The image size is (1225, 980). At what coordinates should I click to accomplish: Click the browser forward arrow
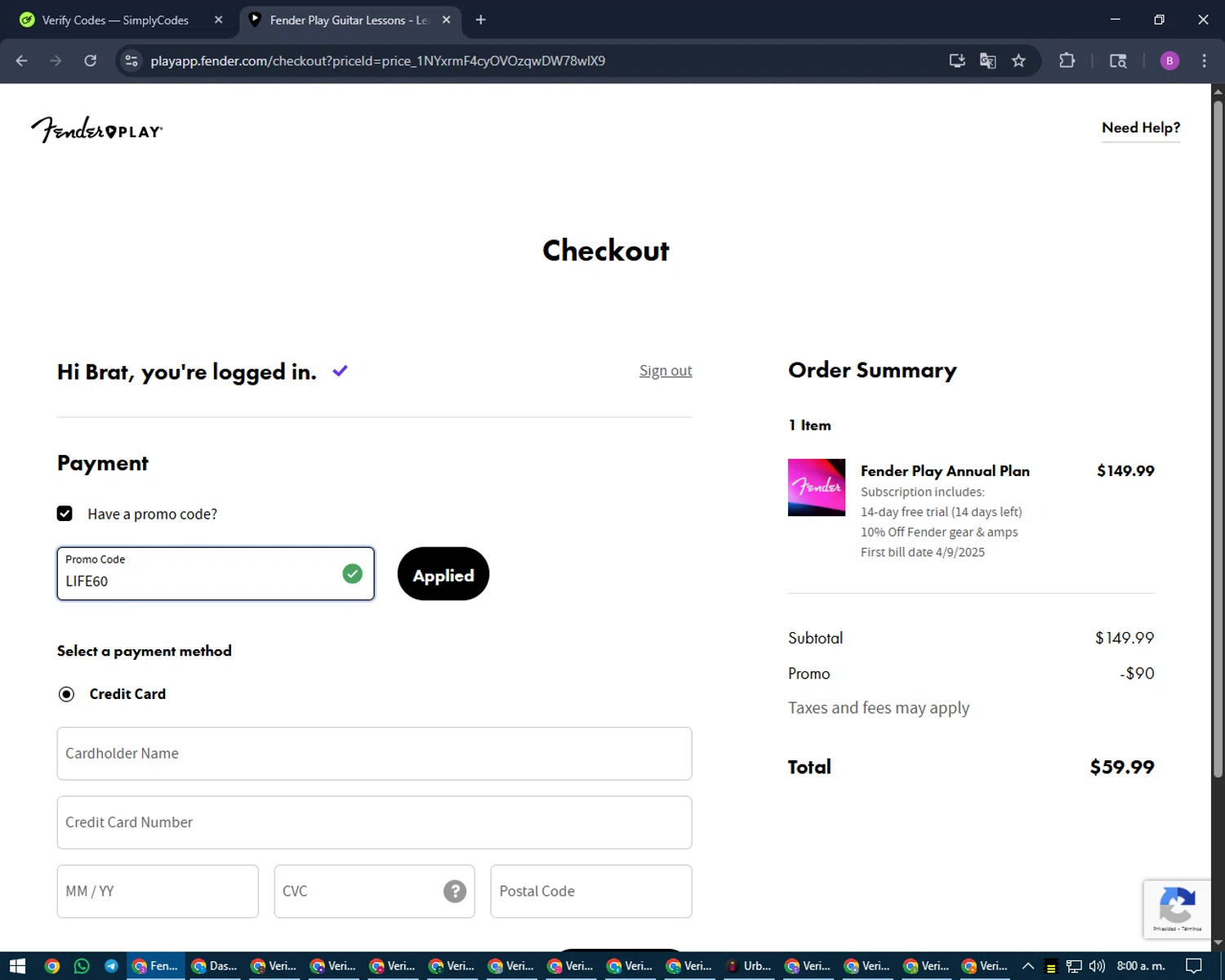56,60
